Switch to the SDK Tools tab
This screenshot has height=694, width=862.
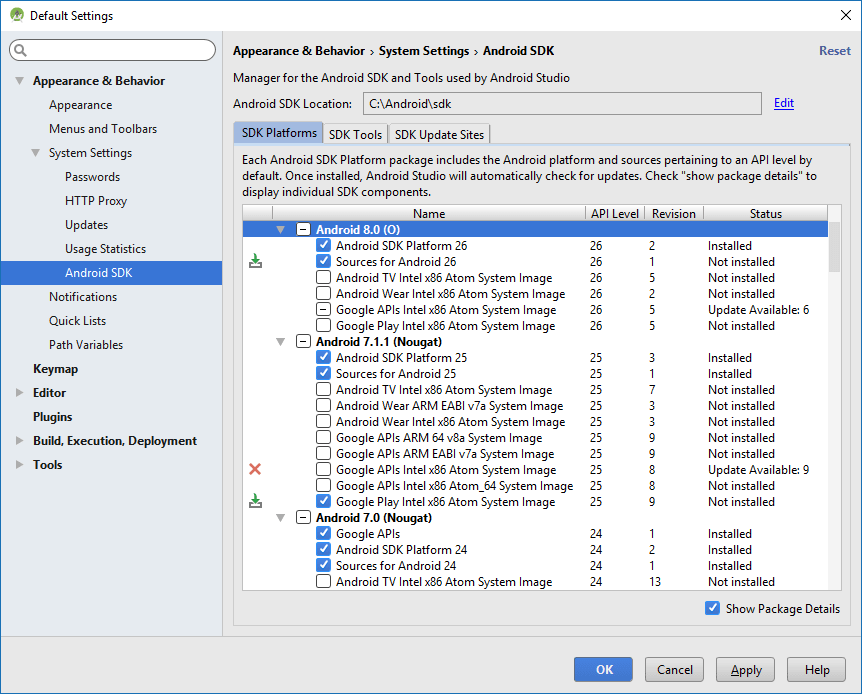coord(355,133)
